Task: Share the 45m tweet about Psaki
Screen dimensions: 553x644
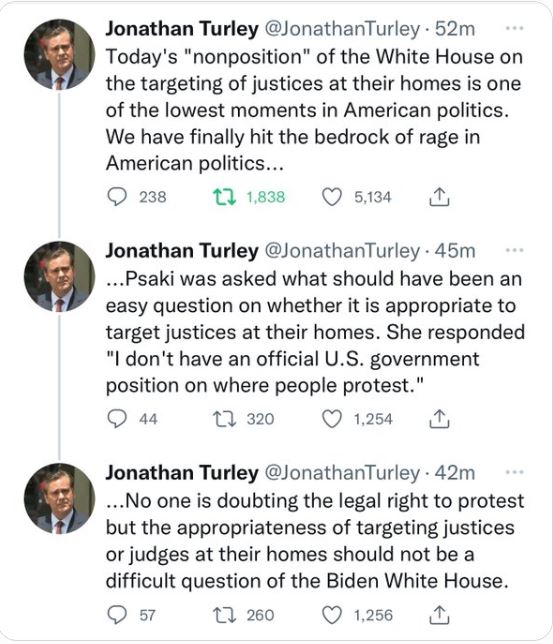Action: tap(439, 419)
